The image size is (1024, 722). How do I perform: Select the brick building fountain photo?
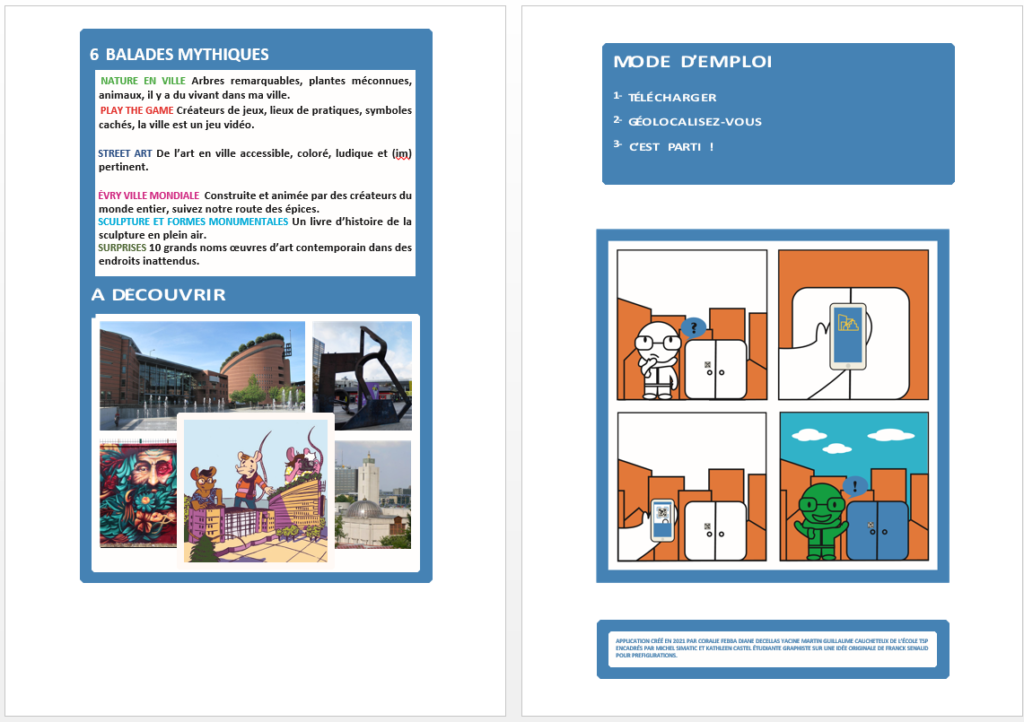point(202,375)
